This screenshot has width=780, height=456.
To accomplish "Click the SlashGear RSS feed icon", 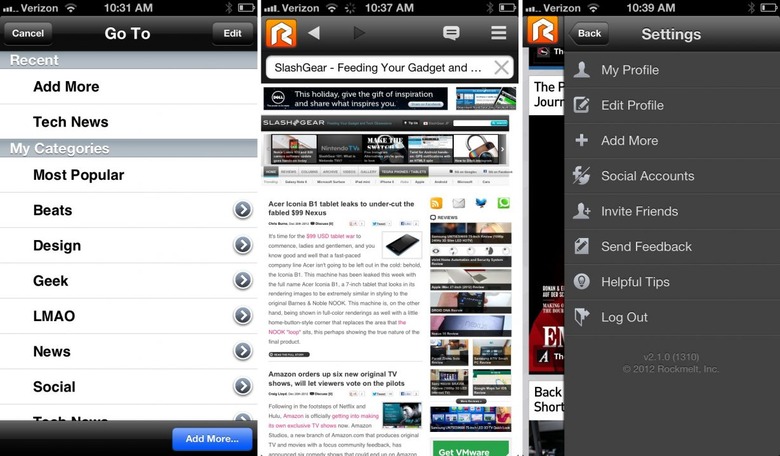I will [436, 203].
